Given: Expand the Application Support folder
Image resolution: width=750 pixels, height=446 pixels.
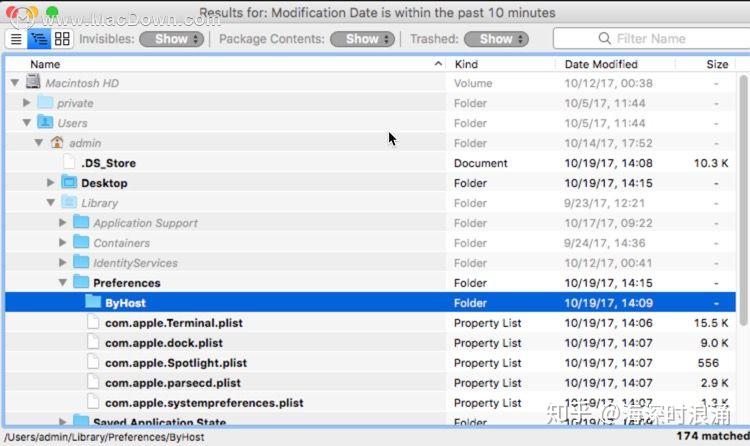Looking at the screenshot, I should pyautogui.click(x=62, y=223).
